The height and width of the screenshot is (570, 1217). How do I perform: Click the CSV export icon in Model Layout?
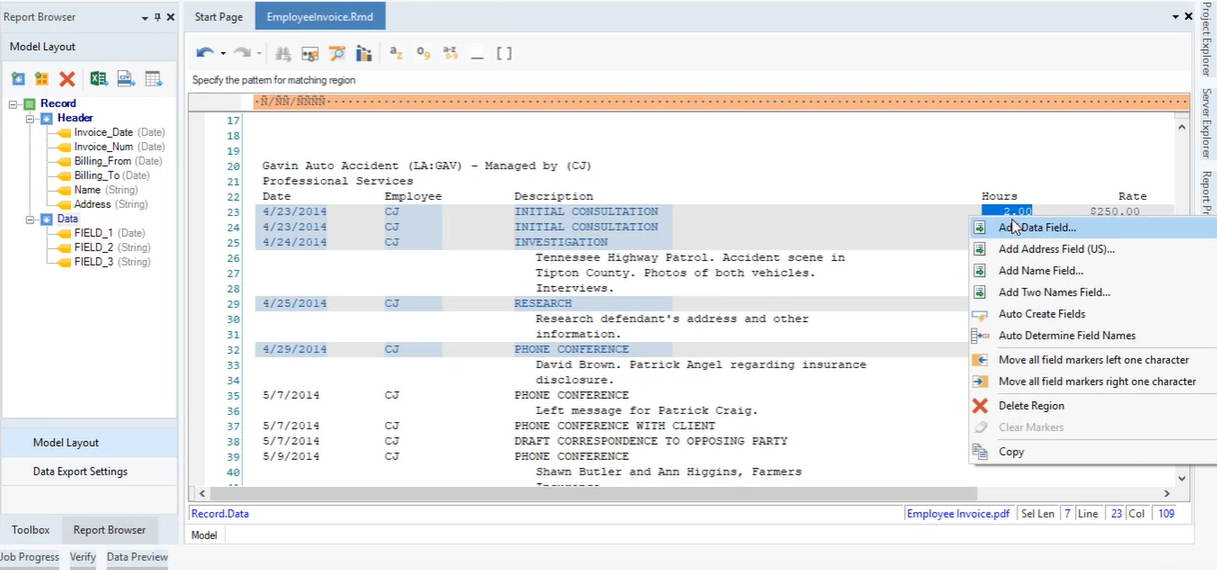coord(126,79)
